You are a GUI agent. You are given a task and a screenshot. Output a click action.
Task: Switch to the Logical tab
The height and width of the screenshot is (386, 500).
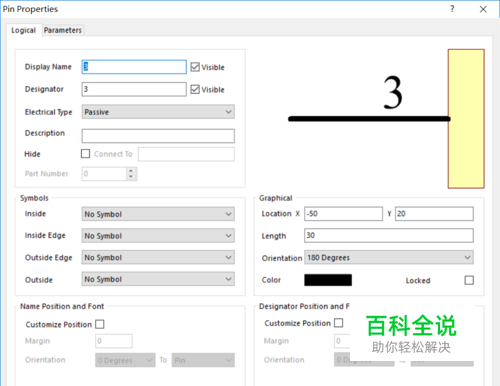coord(24,30)
